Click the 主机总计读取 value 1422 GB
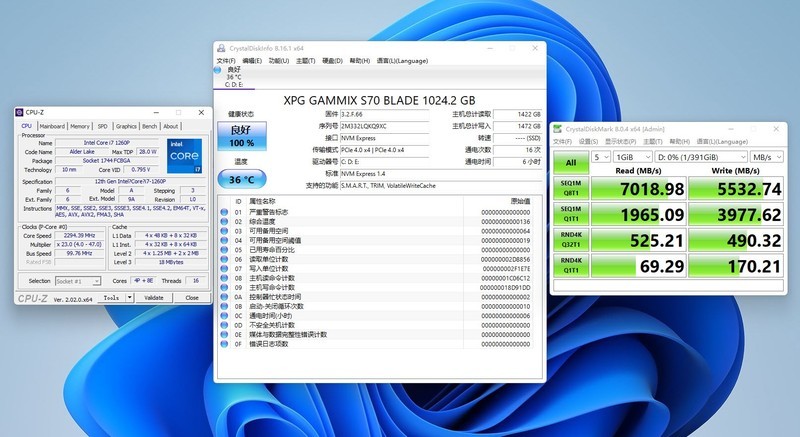This screenshot has height=437, width=800. point(517,115)
